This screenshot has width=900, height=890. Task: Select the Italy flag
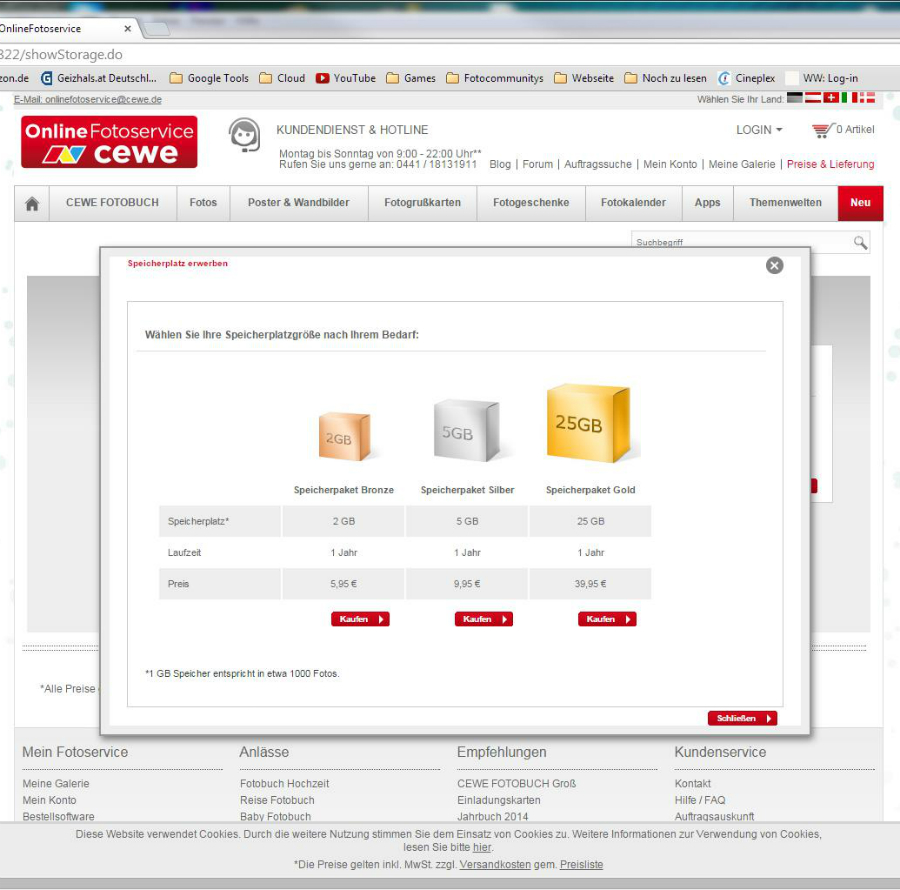click(849, 98)
